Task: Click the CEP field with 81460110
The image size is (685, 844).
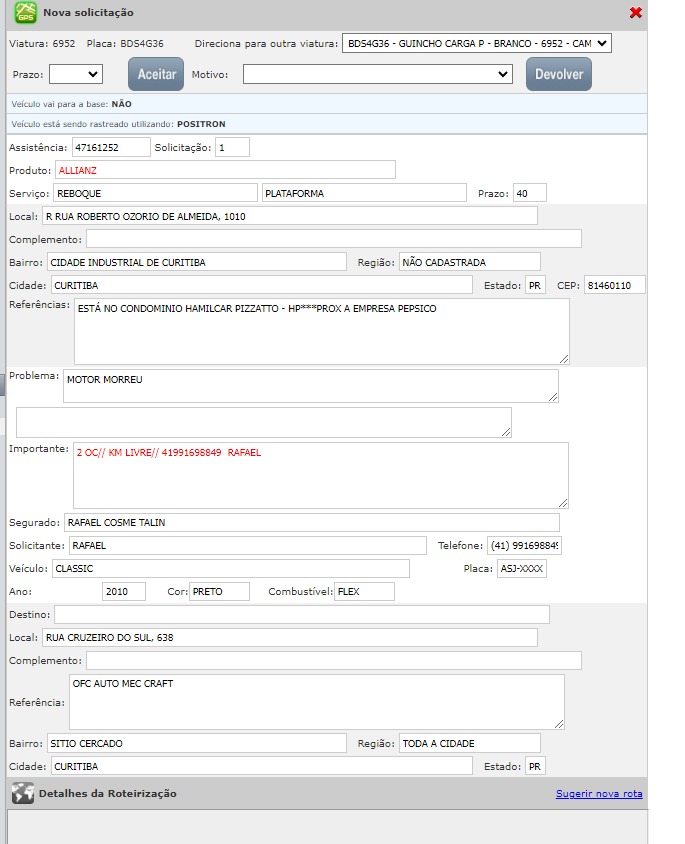Action: tap(614, 285)
